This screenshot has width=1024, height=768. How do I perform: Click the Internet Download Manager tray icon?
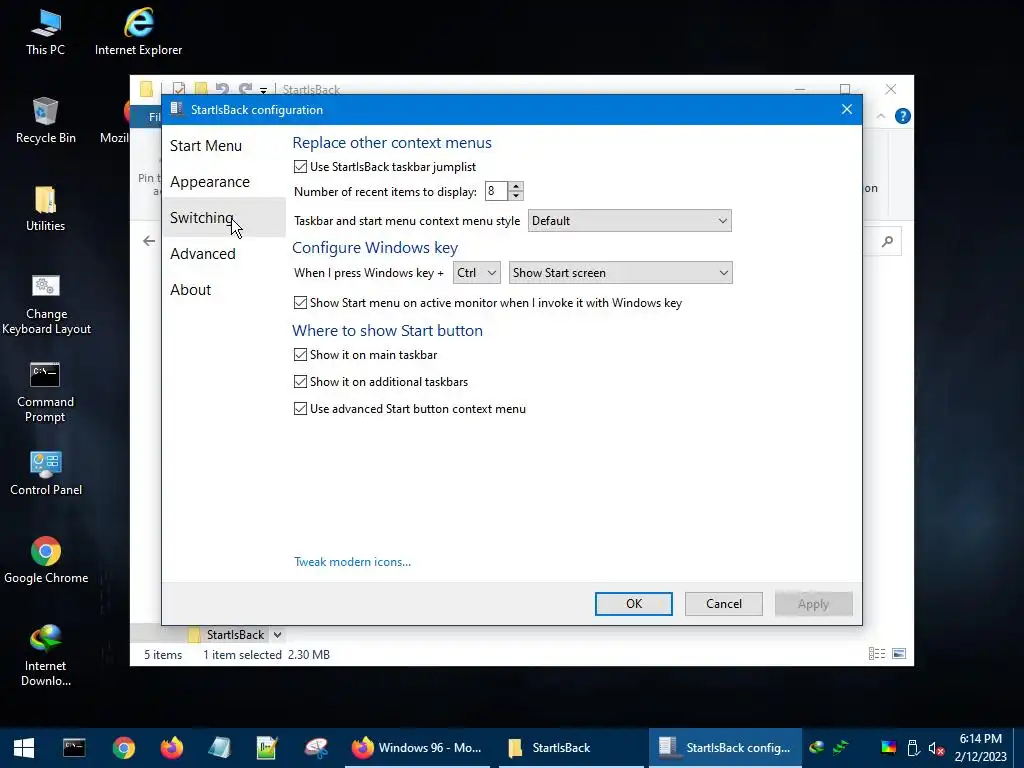tap(816, 747)
